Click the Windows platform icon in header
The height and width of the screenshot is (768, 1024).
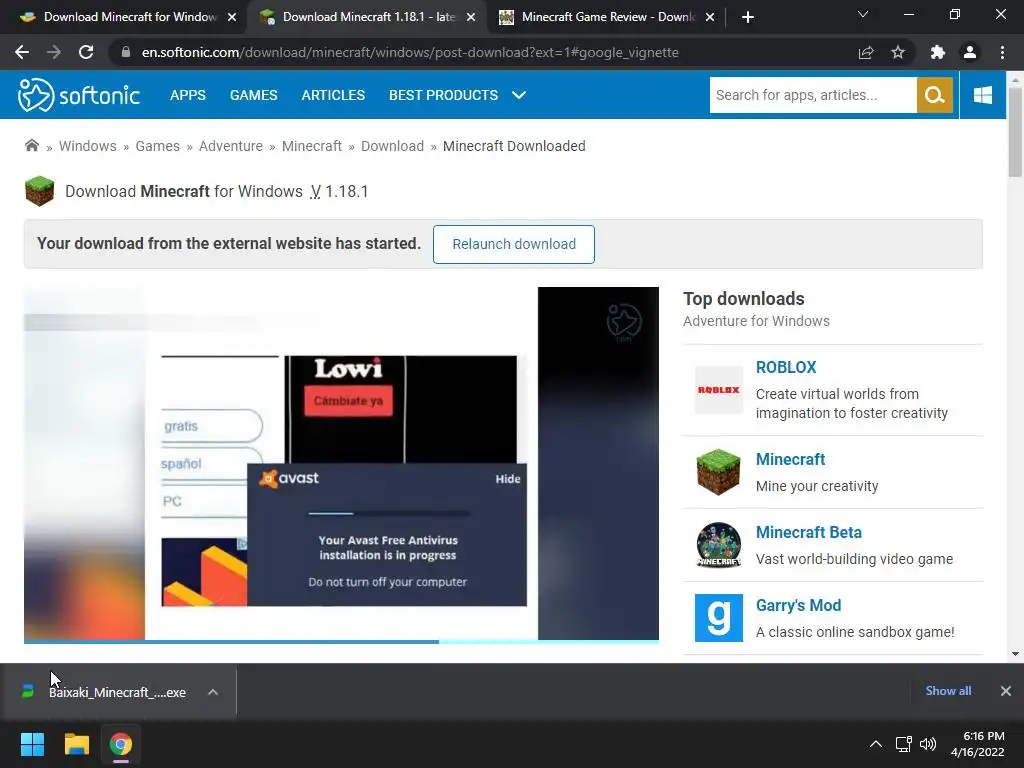pyautogui.click(x=983, y=95)
